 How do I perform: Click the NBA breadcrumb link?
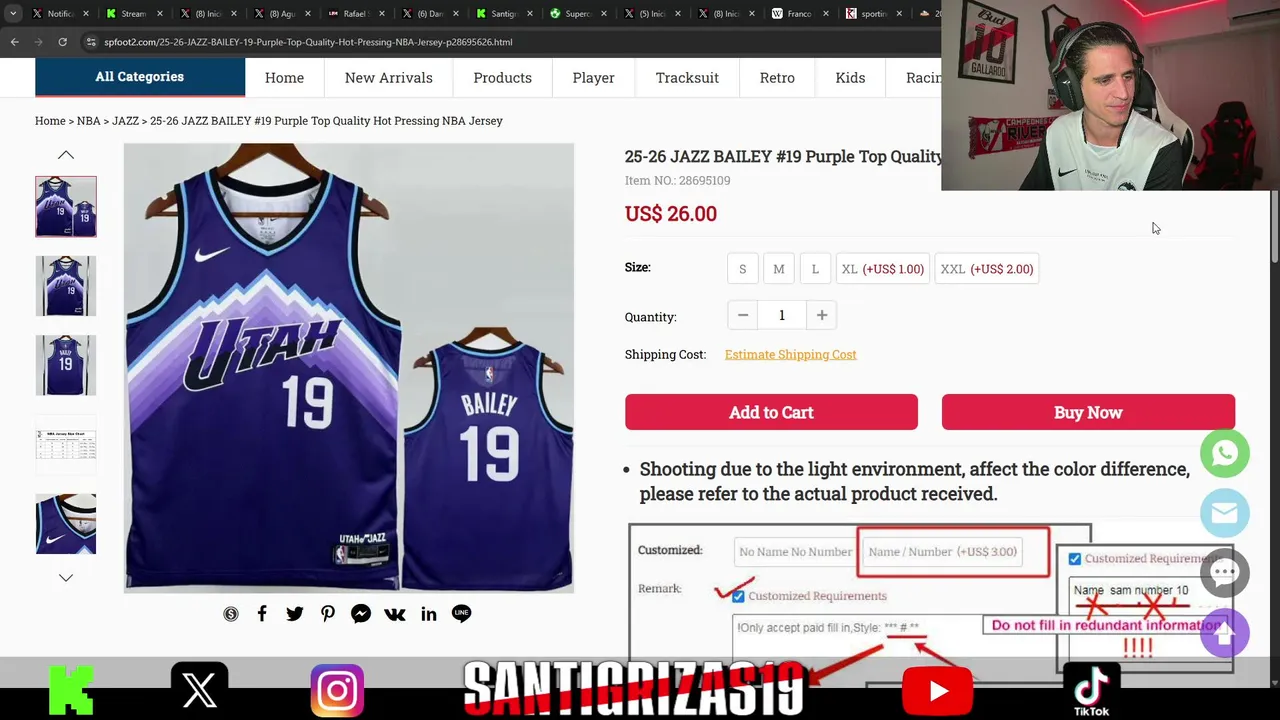89,121
